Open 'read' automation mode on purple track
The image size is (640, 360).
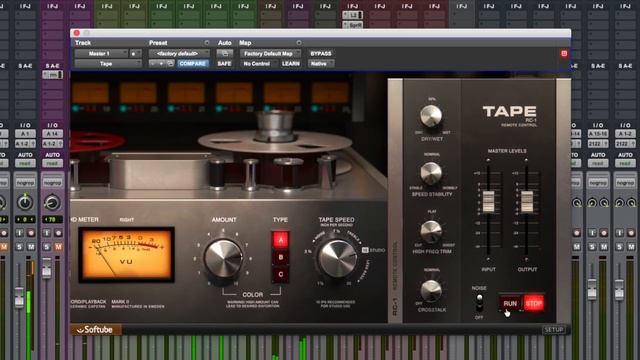pos(52,163)
